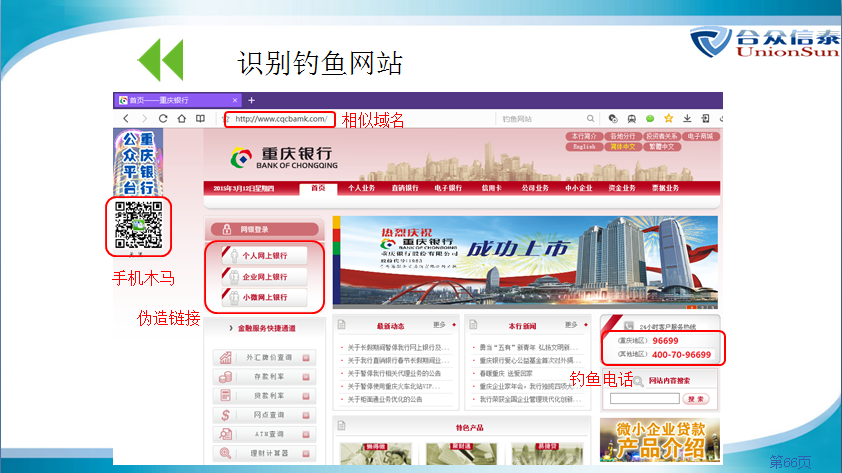
Task: Open a new browser tab with plus
Action: (x=251, y=100)
